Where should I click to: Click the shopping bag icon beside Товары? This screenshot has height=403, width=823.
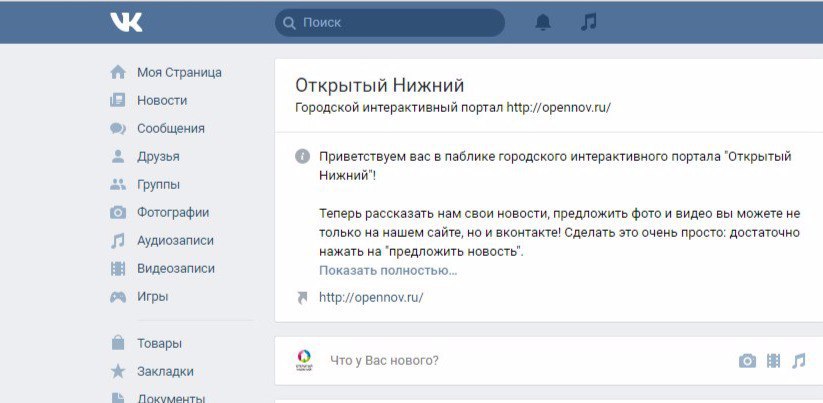[x=118, y=343]
